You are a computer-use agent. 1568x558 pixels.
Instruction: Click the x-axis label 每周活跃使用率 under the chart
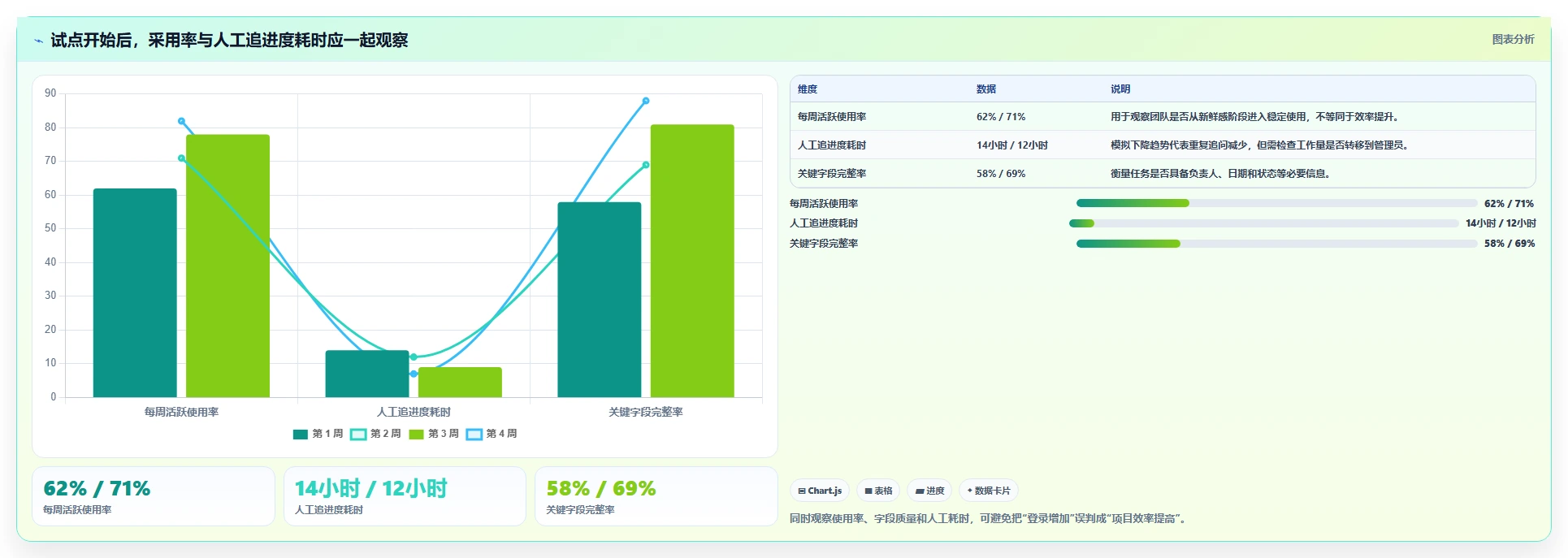(x=181, y=413)
